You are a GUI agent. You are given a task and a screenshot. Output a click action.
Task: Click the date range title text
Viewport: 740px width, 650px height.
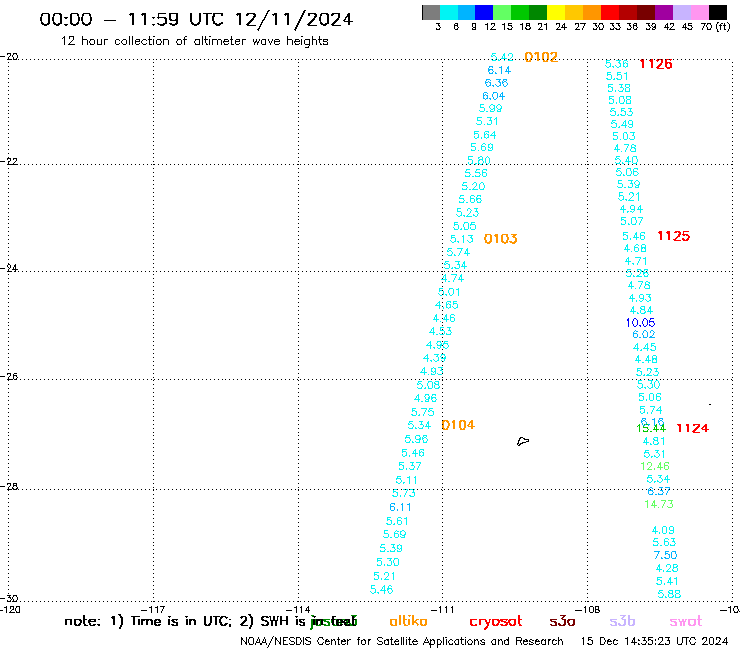tap(196, 19)
